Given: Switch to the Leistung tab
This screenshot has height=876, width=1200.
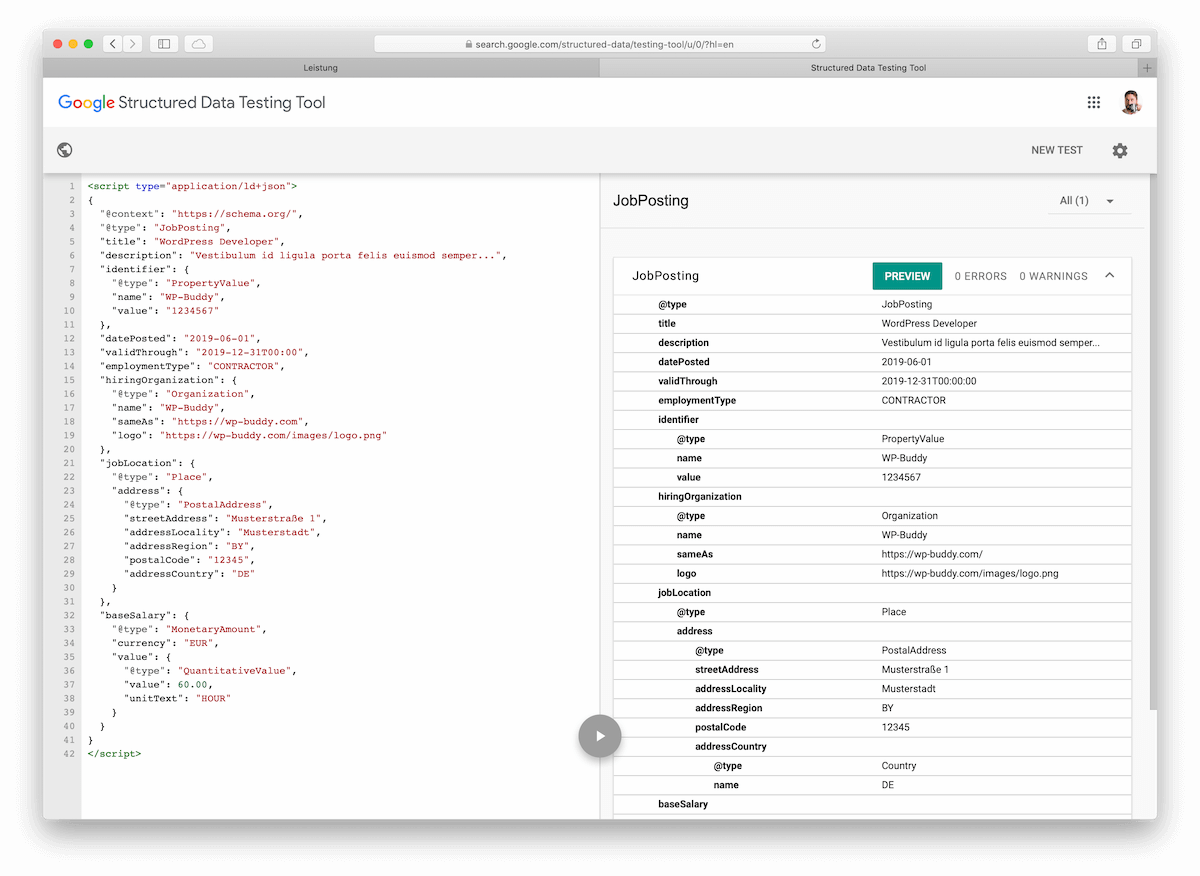Looking at the screenshot, I should coord(320,68).
